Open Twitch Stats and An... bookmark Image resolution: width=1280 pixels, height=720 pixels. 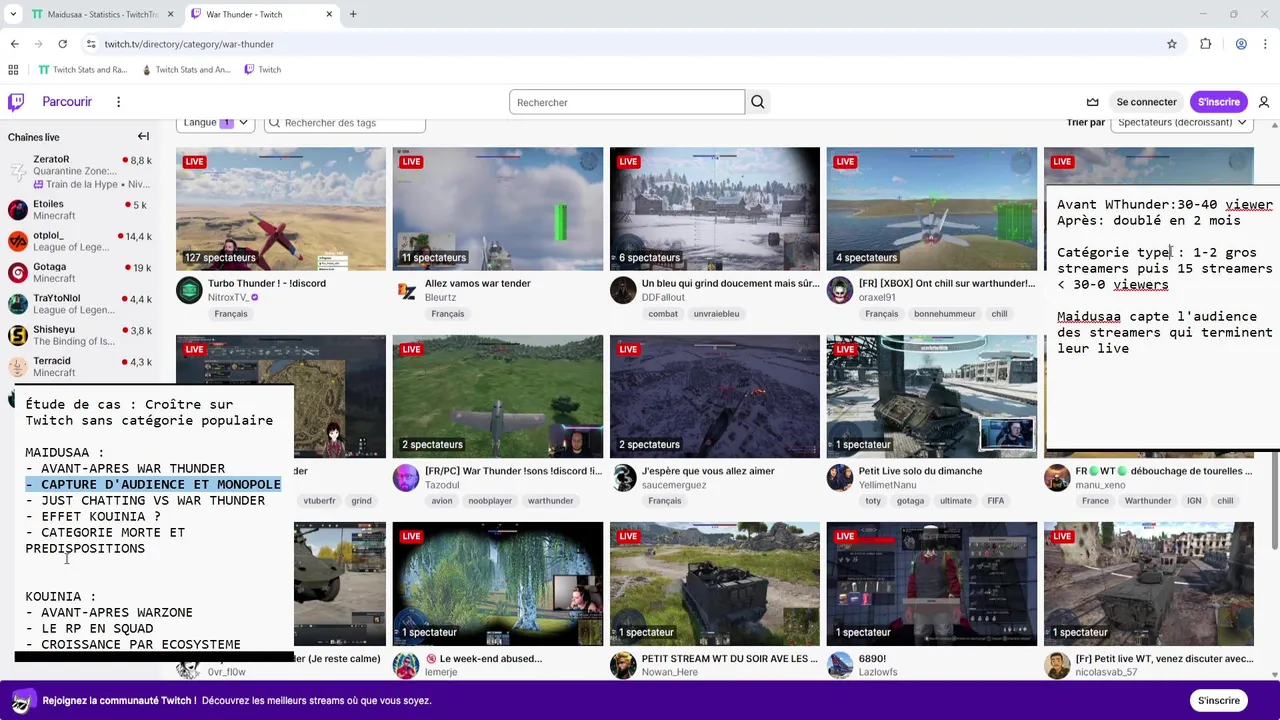(187, 70)
